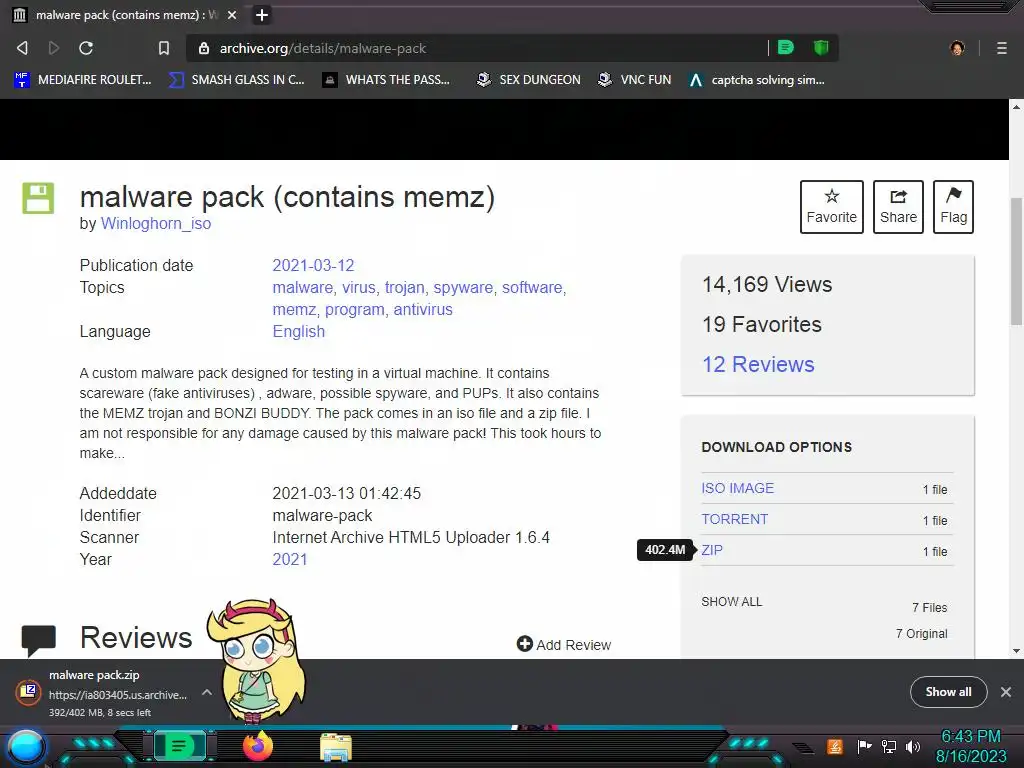Open the orange Java tray icon
Viewport: 1024px width, 768px height.
coord(834,746)
